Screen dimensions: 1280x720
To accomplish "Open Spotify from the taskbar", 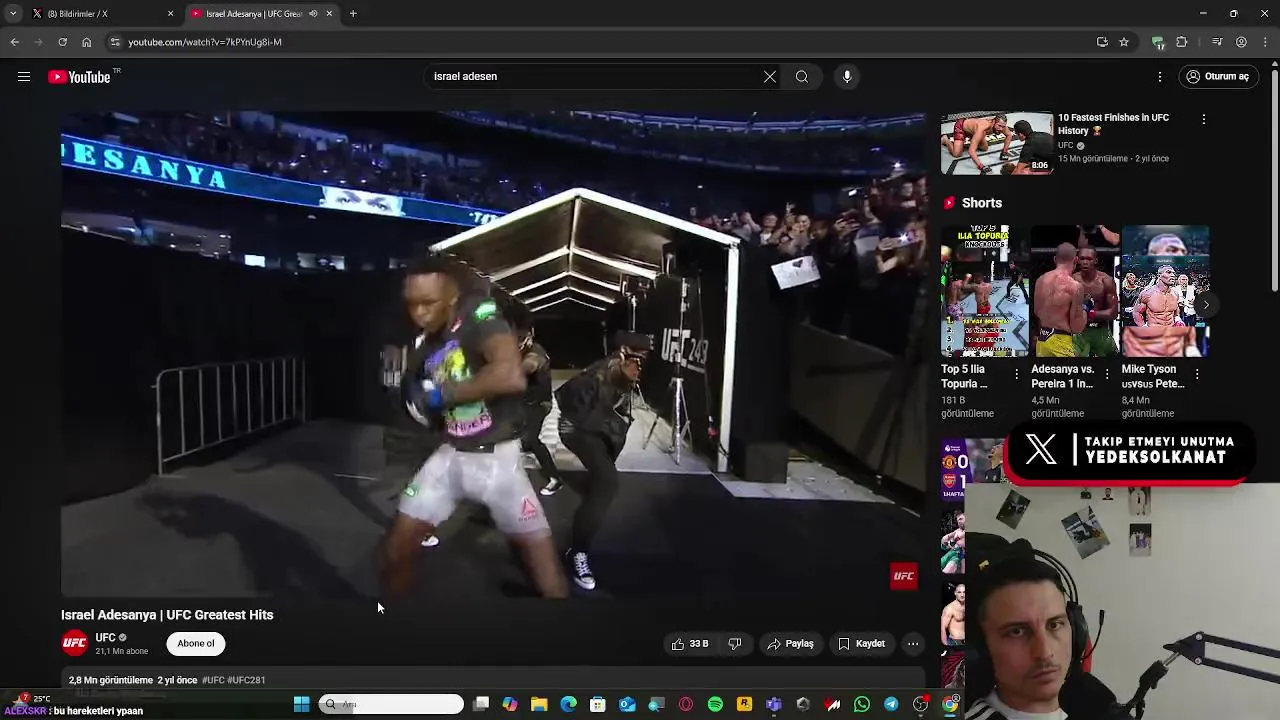I will point(715,704).
